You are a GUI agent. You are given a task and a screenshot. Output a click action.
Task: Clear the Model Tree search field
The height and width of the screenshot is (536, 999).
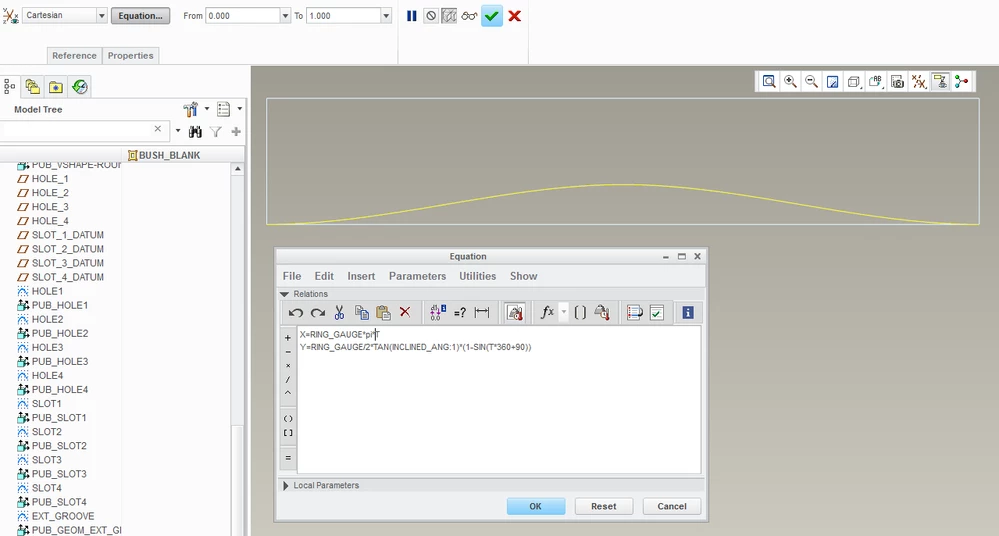(157, 129)
